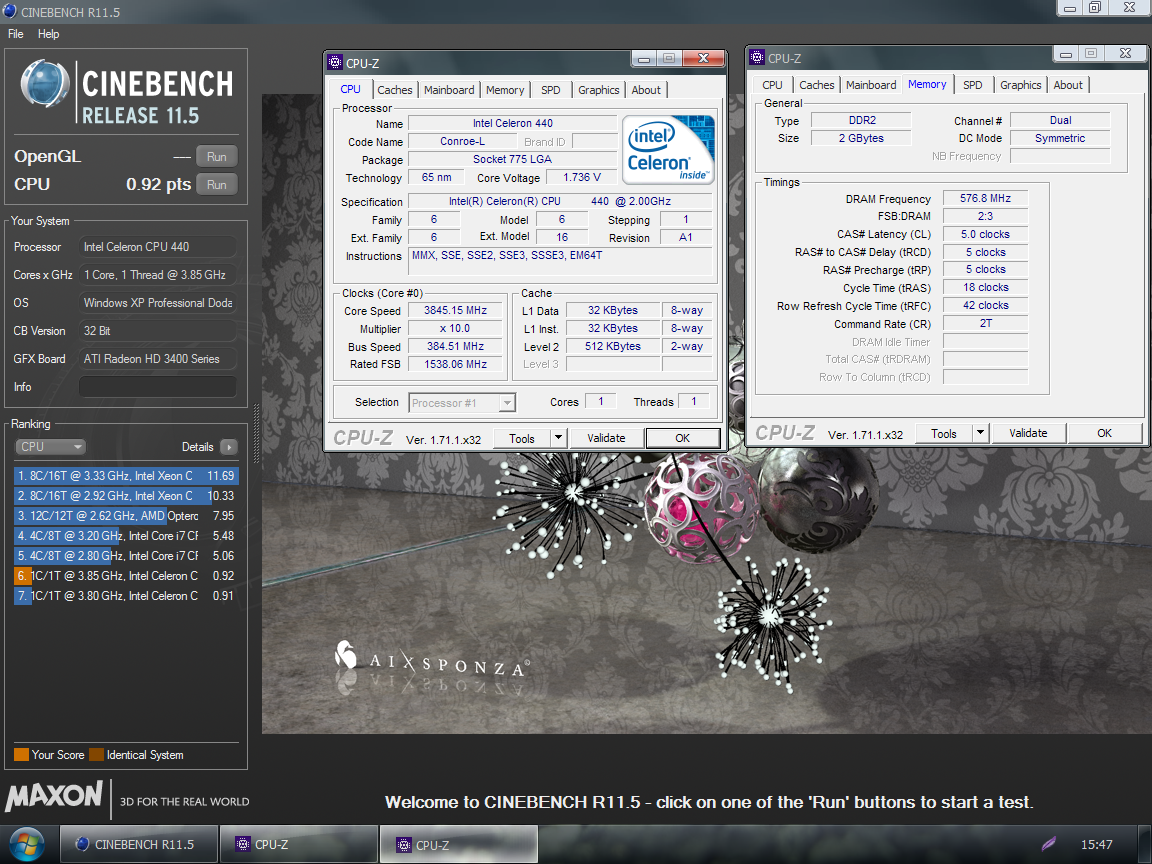1152x864 pixels.
Task: Open Tools dropdown arrow in left CPU-Z
Action: [x=558, y=438]
